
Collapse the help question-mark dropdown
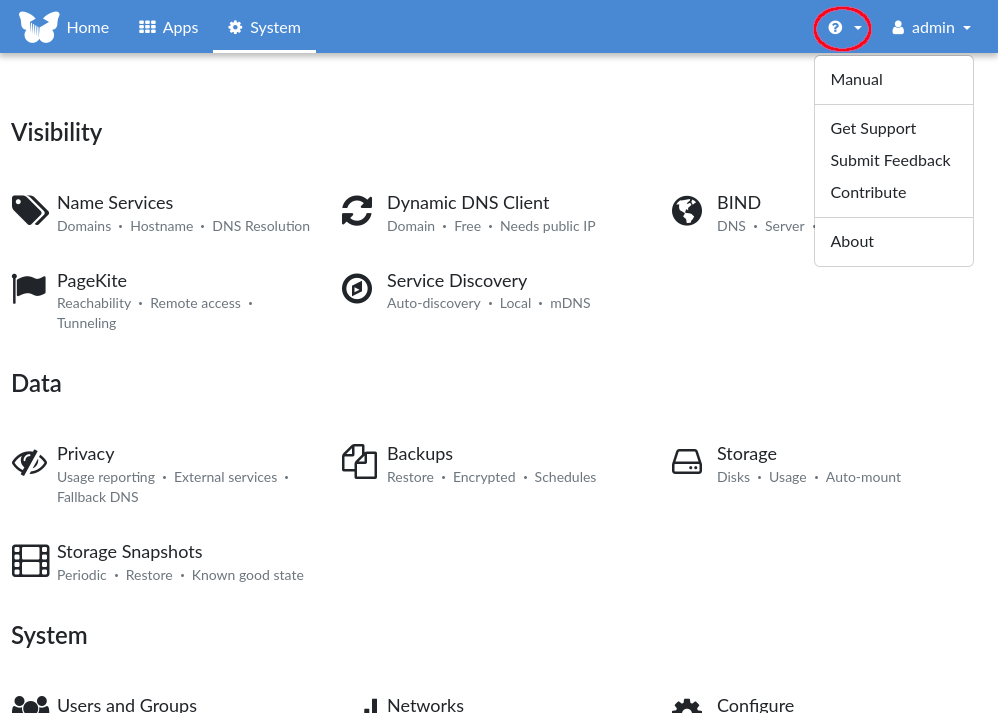(844, 28)
